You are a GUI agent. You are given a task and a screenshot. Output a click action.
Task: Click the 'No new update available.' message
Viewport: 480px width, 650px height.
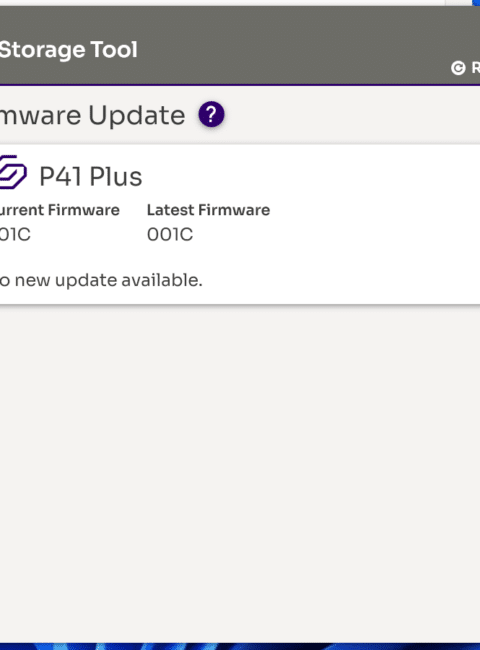pos(101,280)
